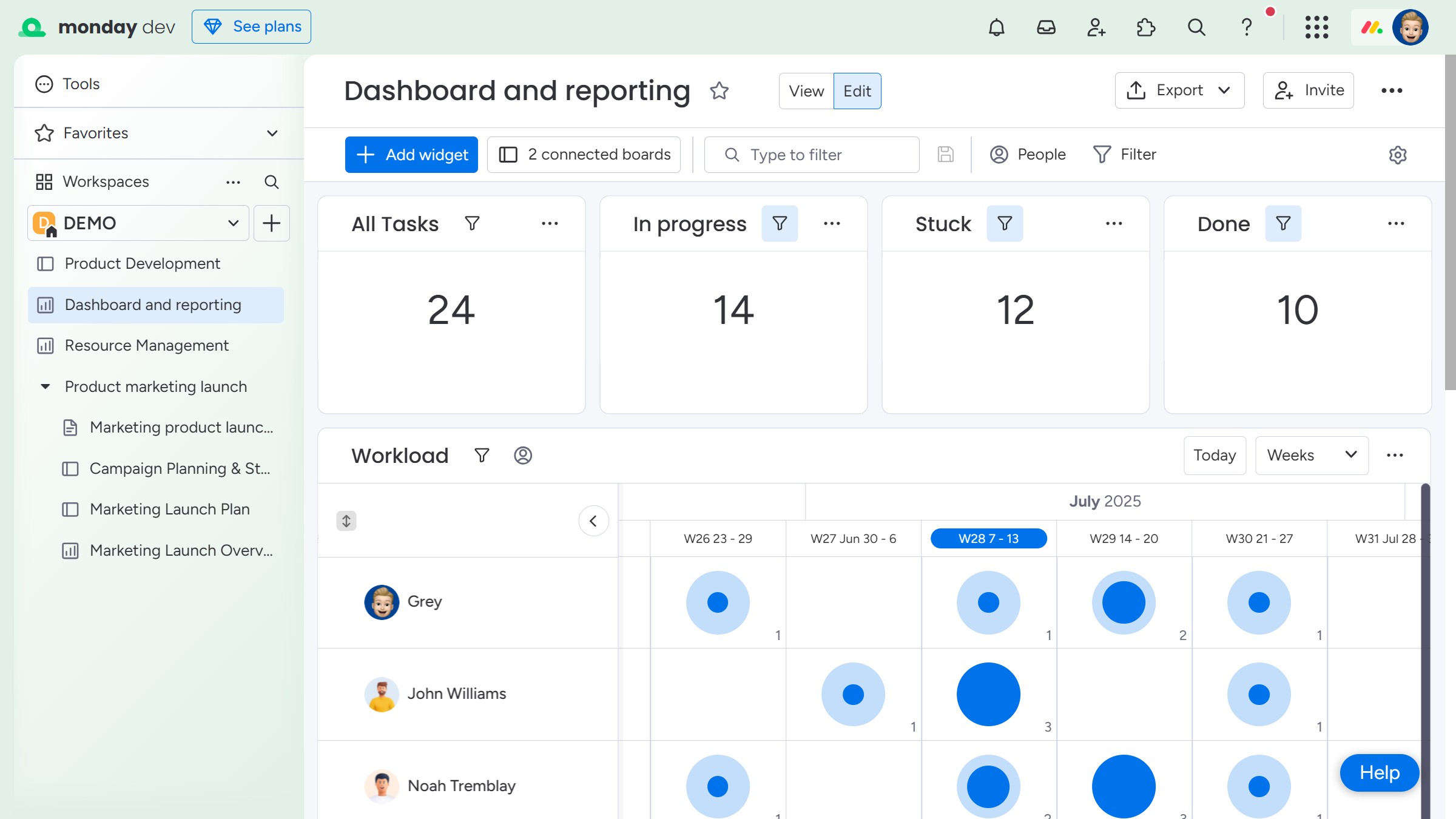Open the DEMO workspace dropdown
Viewport: 1456px width, 819px height.
pos(138,223)
